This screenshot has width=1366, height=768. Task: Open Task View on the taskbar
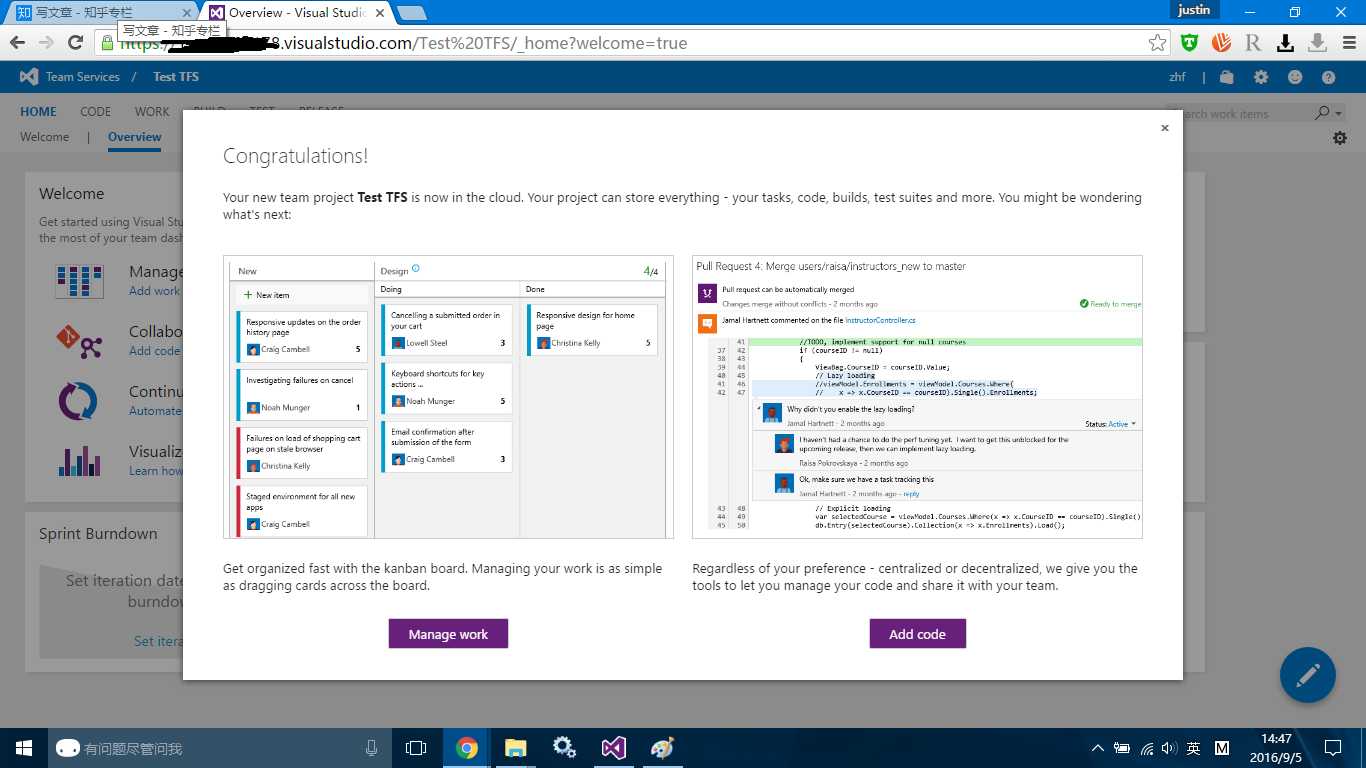pos(416,748)
